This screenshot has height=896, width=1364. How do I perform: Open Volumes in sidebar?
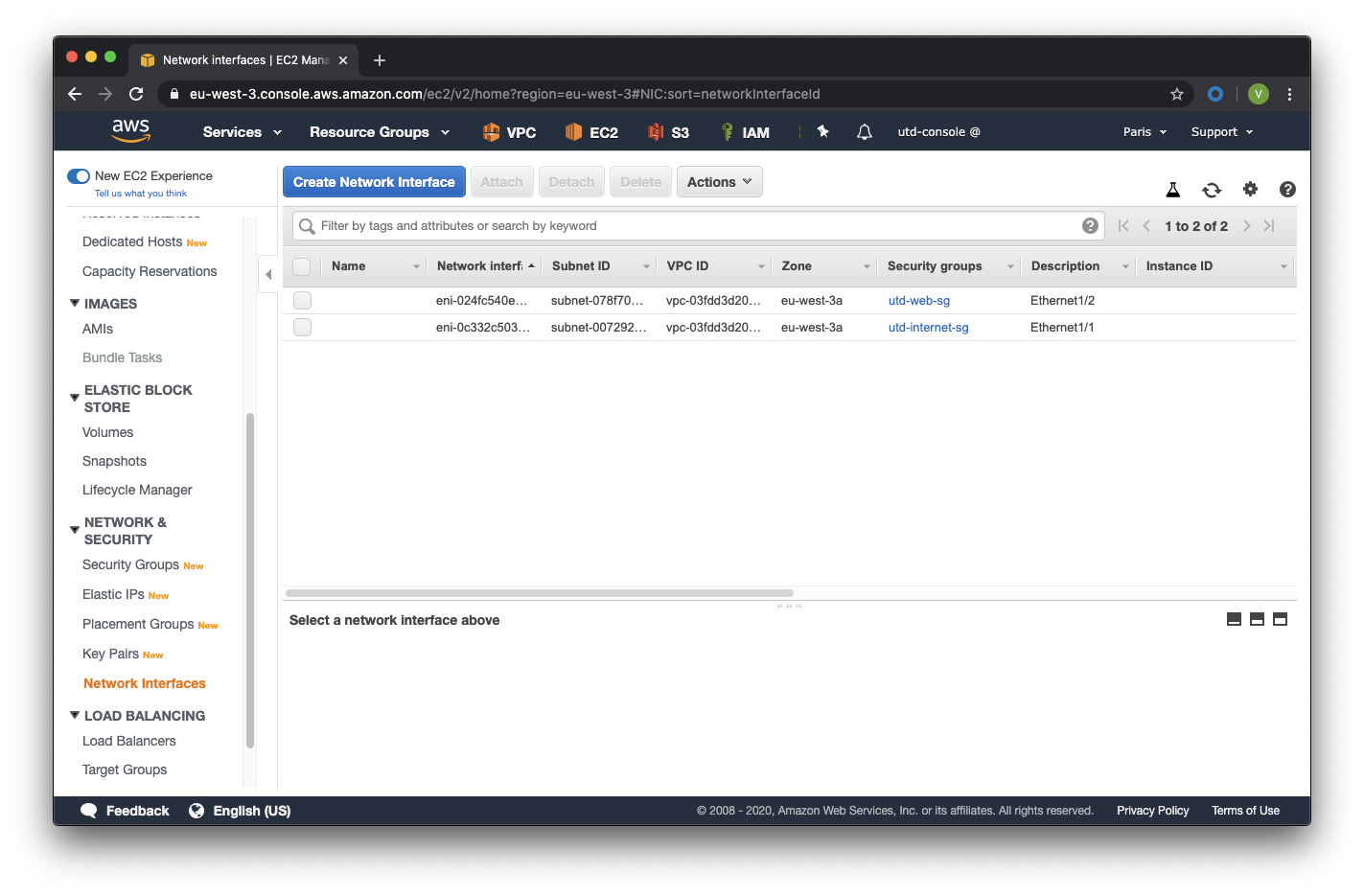pos(107,432)
